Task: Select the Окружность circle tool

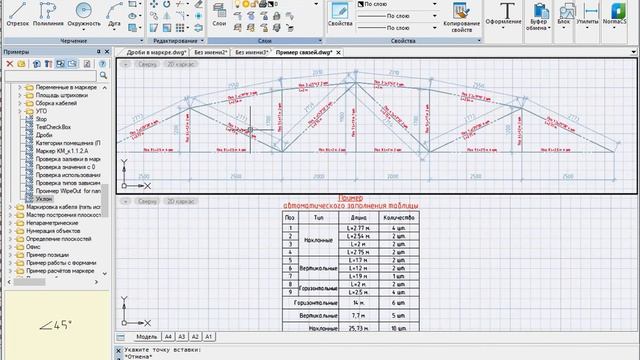Action: pos(84,15)
